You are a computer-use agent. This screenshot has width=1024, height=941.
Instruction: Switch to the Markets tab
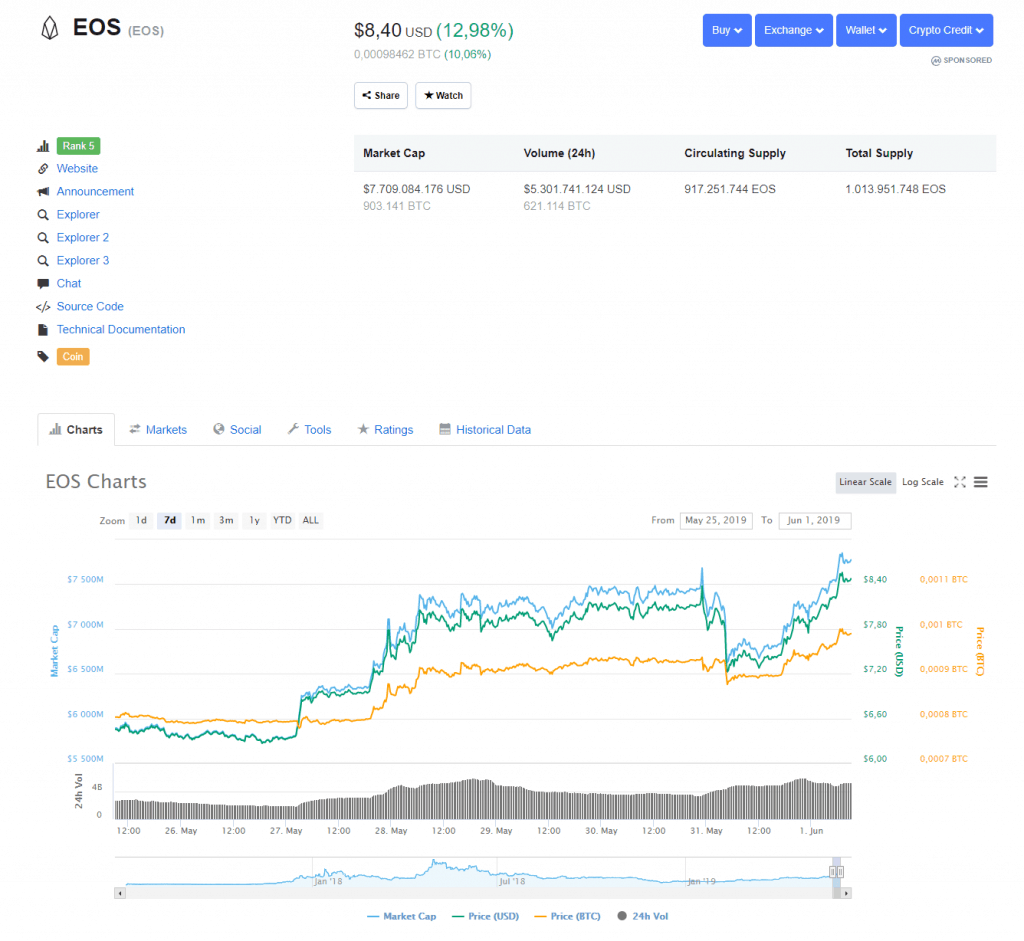(x=158, y=430)
